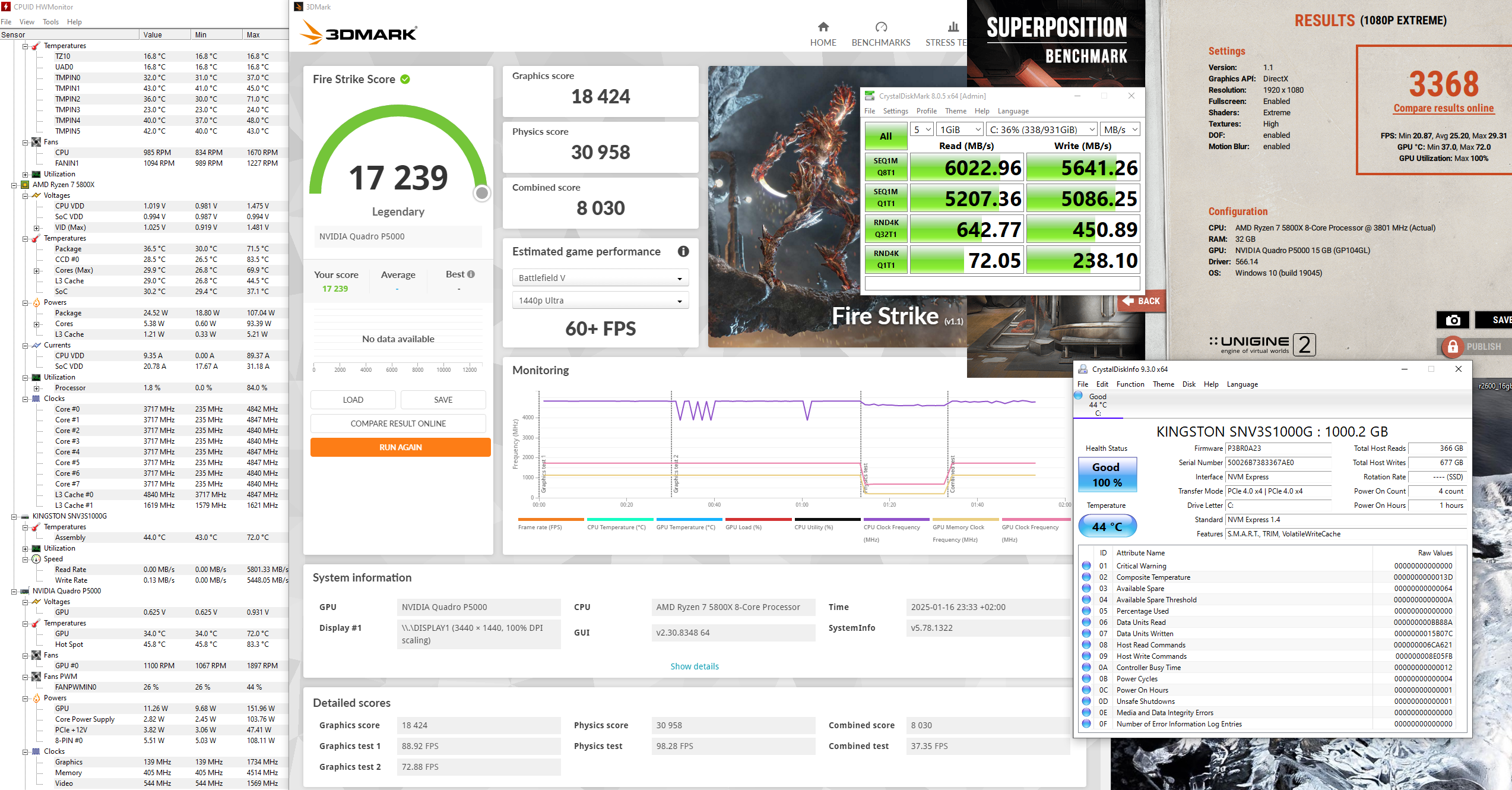Click the Speed gauge icon under KINGSTON drive

(x=36, y=559)
